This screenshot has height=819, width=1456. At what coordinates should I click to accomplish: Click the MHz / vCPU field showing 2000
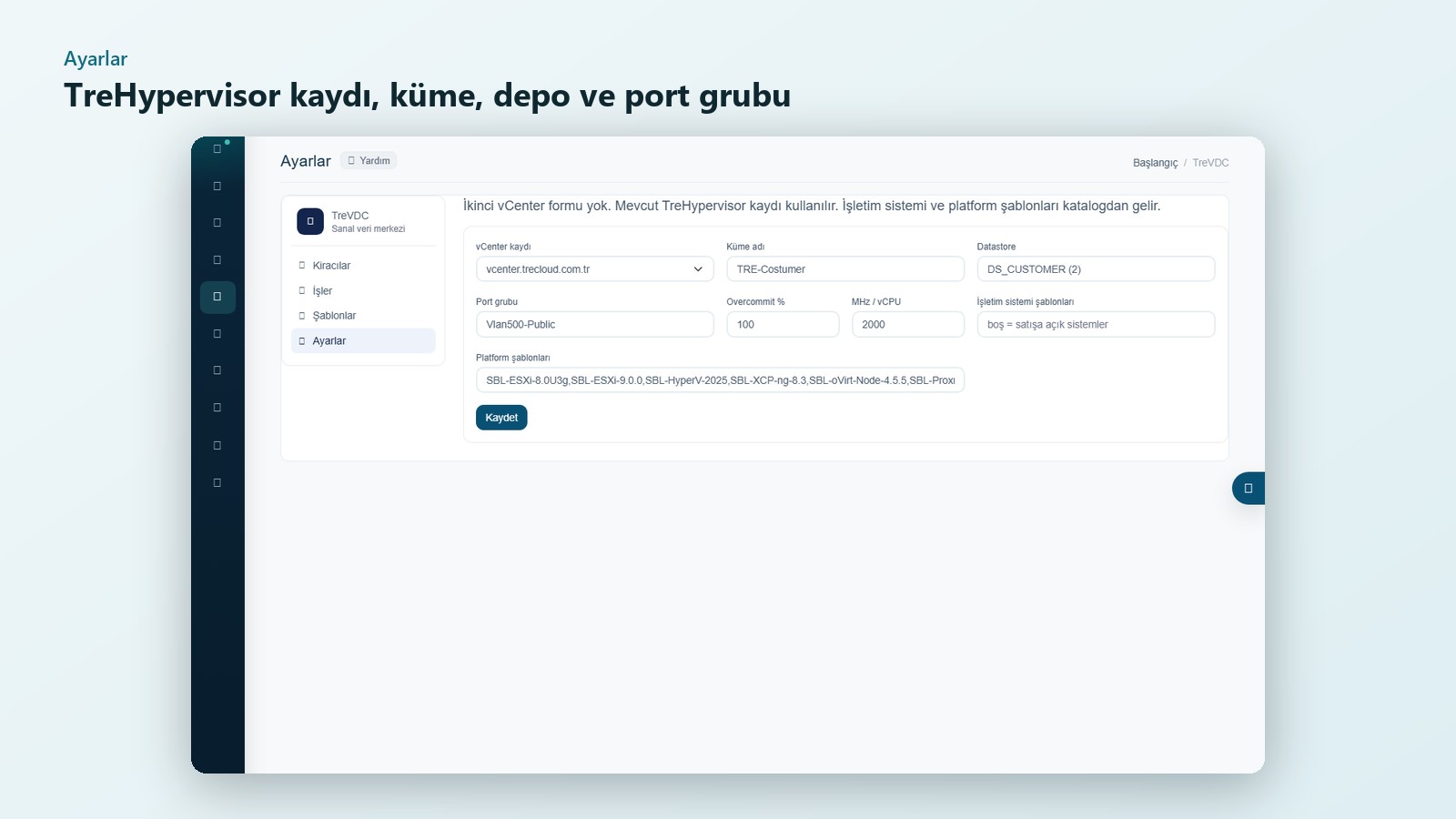908,325
